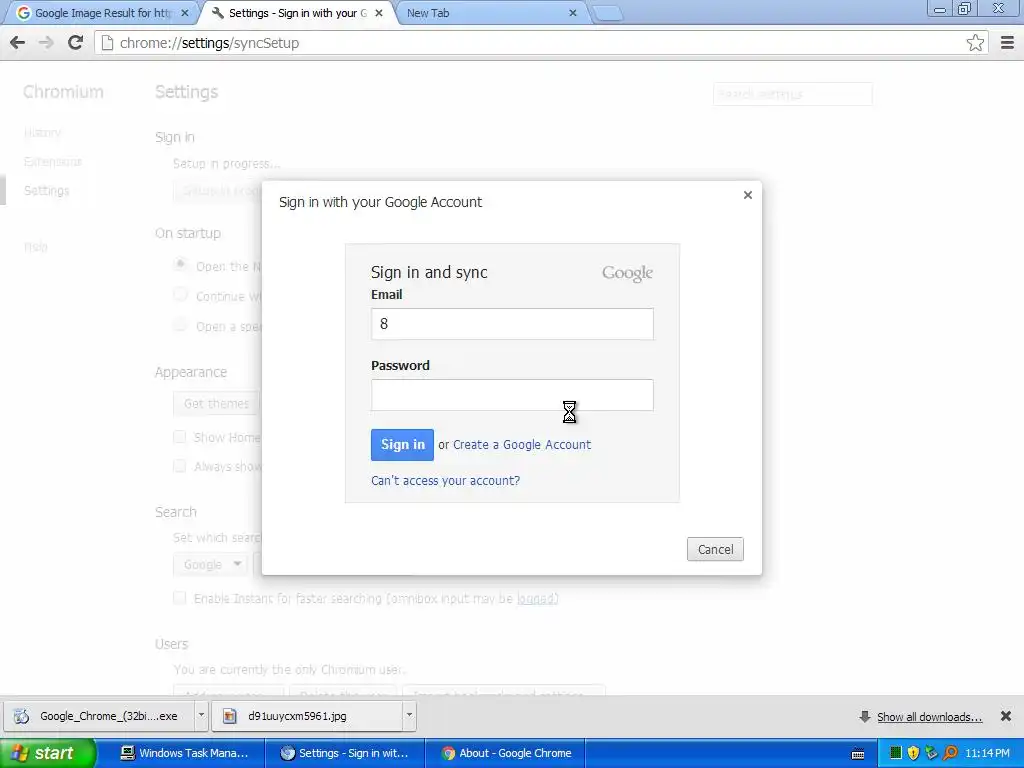Bookmark this page with the star icon
The width and height of the screenshot is (1024, 768).
(975, 43)
